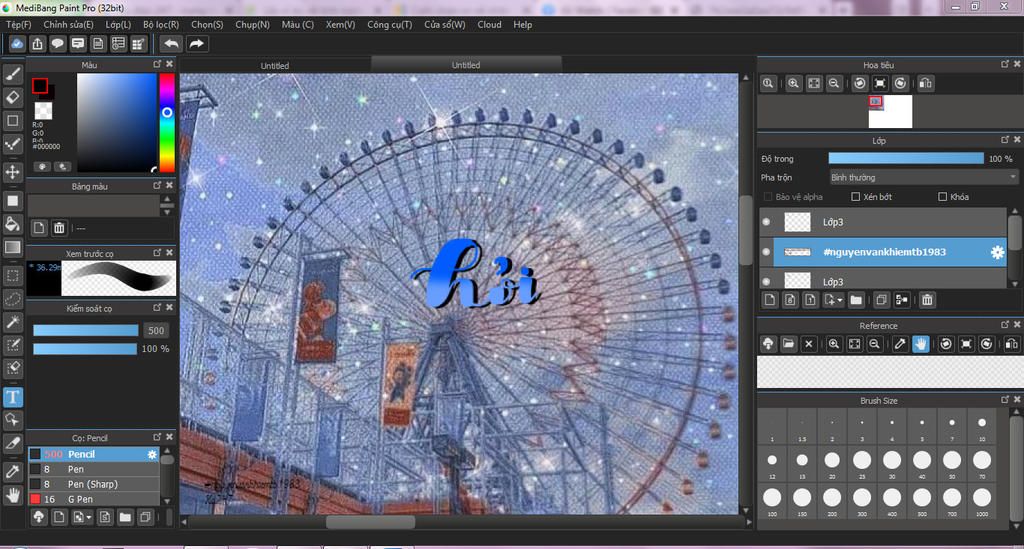The width and height of the screenshot is (1024, 549).
Task: Open the Tệp(F) menu
Action: coord(19,25)
